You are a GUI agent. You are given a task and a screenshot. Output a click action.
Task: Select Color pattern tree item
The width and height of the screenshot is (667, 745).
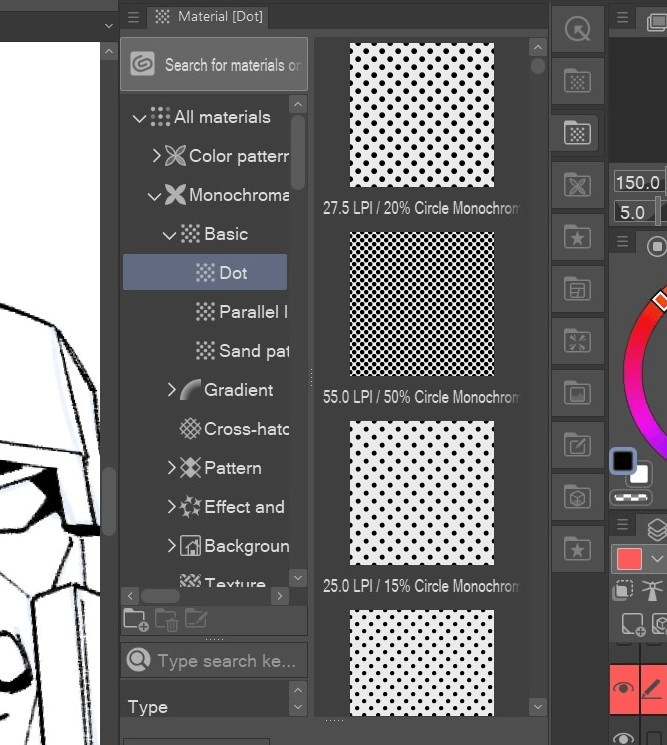[x=227, y=156]
